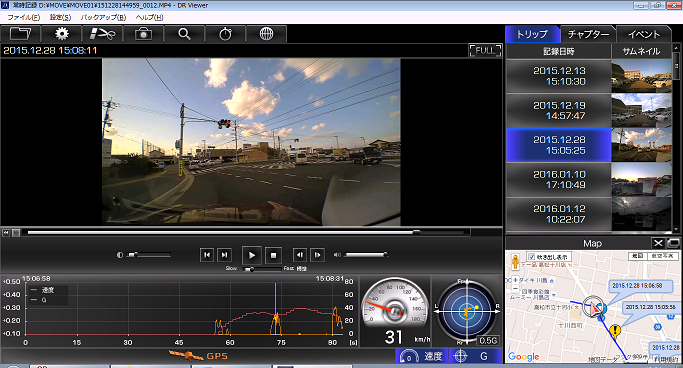Zoom out on the map
683x368 pixels.
[x=515, y=288]
